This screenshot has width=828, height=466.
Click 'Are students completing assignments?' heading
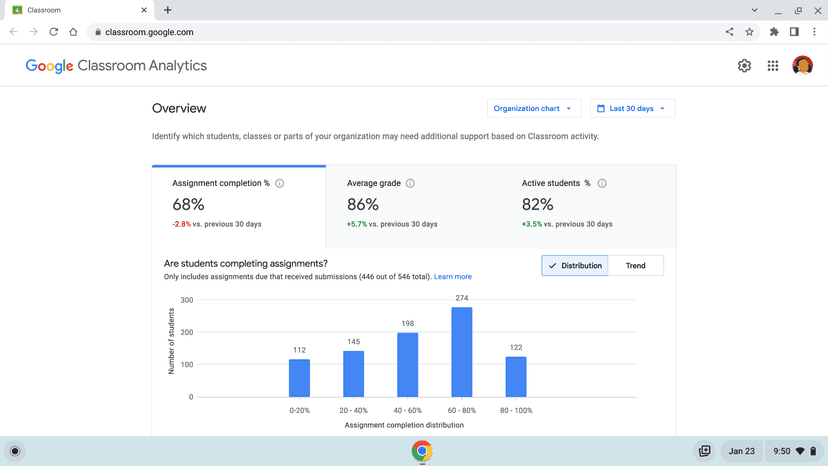[246, 264]
